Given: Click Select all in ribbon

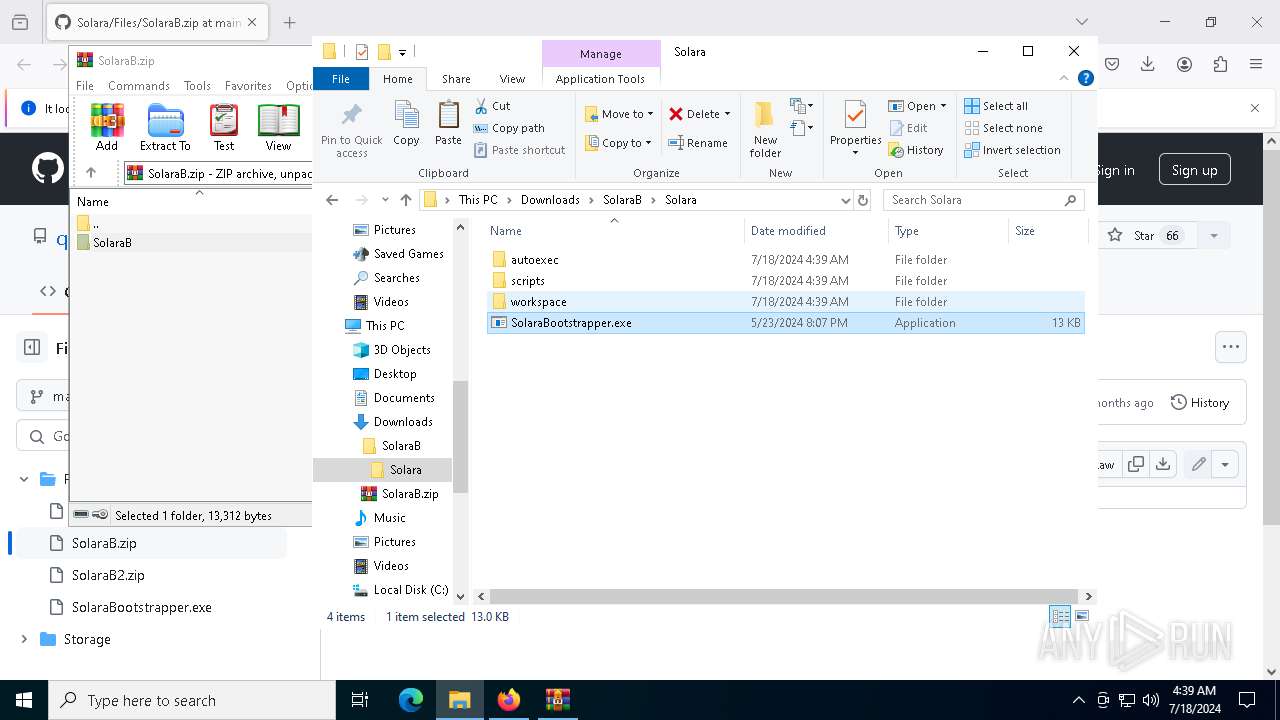Looking at the screenshot, I should tap(996, 106).
